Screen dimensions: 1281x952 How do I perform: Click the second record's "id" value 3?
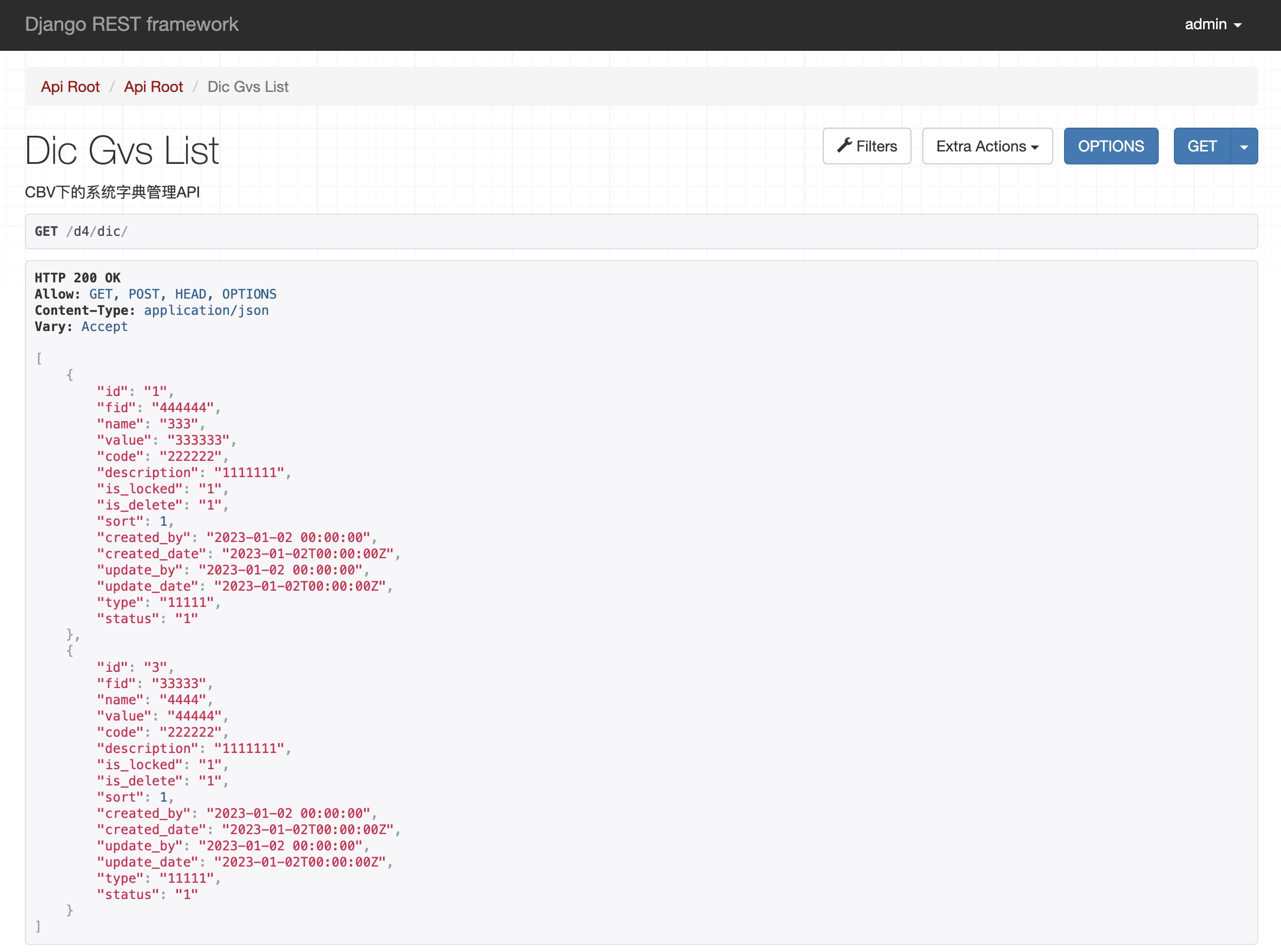coord(155,667)
